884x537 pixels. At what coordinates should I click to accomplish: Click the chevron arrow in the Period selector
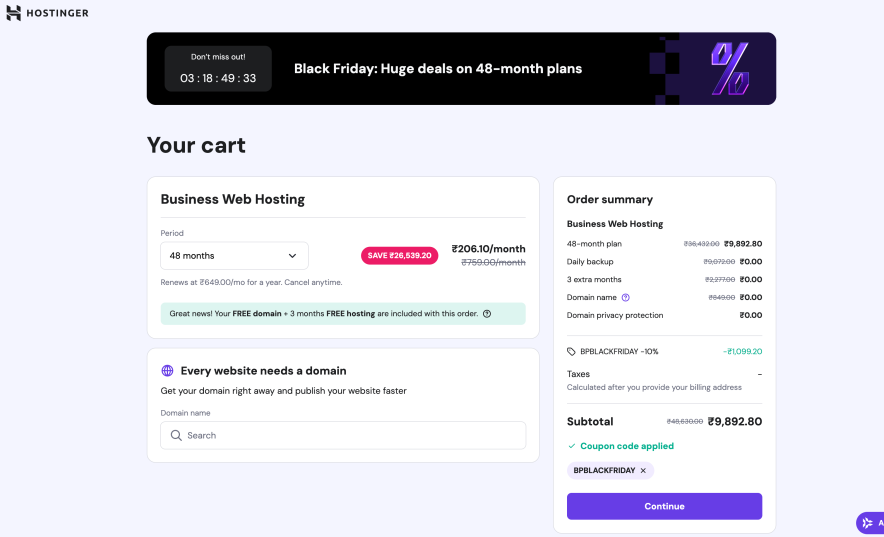click(292, 256)
